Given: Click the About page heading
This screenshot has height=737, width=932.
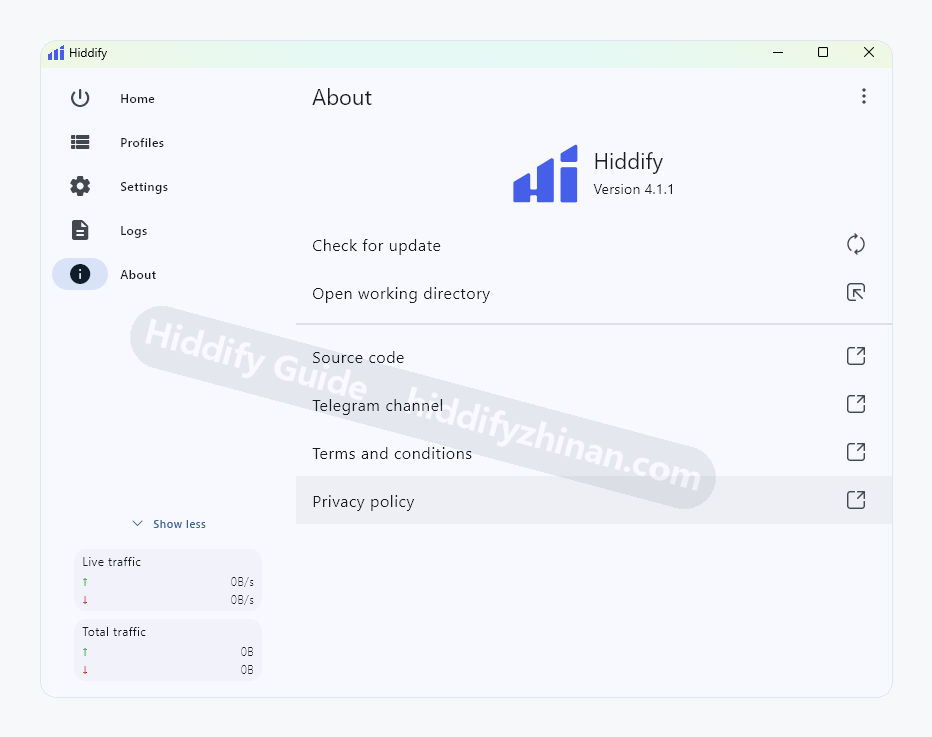Looking at the screenshot, I should (342, 97).
